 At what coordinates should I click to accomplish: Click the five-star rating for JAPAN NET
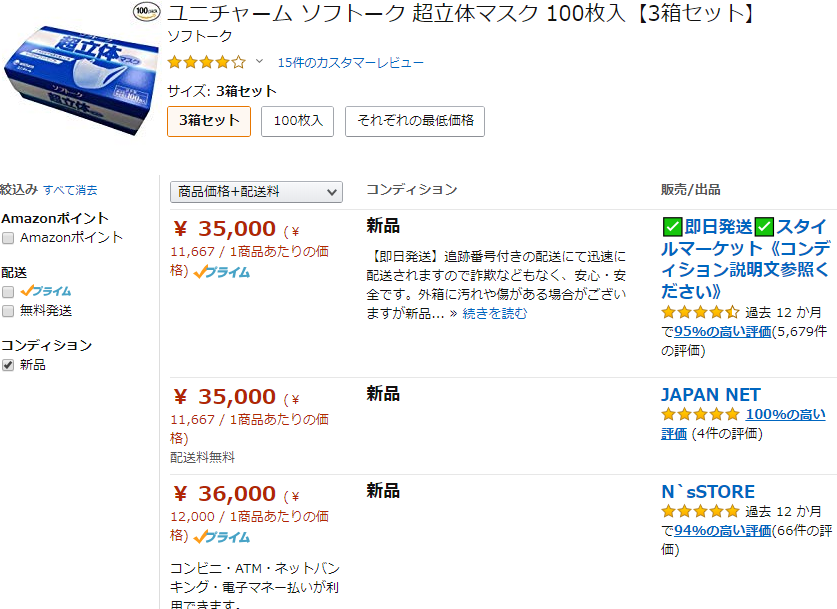(700, 415)
